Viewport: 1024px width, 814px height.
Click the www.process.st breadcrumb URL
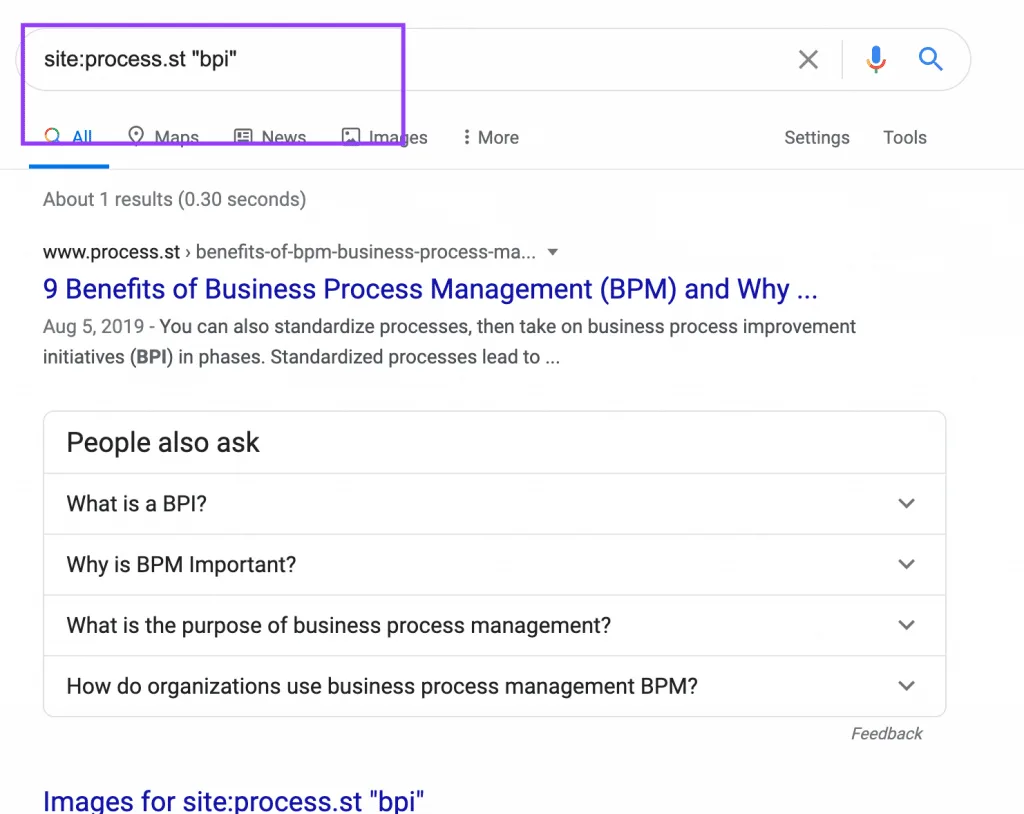(289, 252)
